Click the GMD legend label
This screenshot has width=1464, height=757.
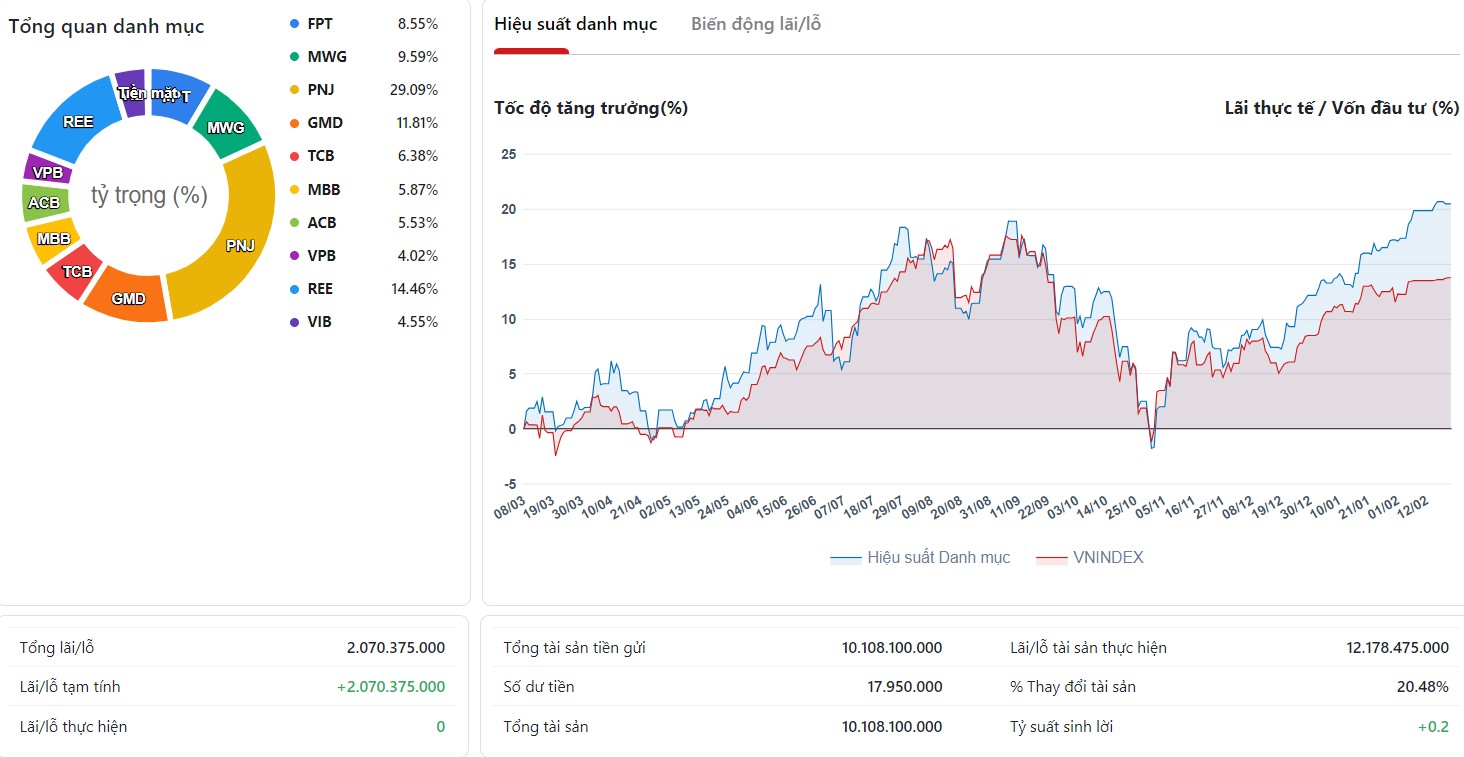(325, 123)
